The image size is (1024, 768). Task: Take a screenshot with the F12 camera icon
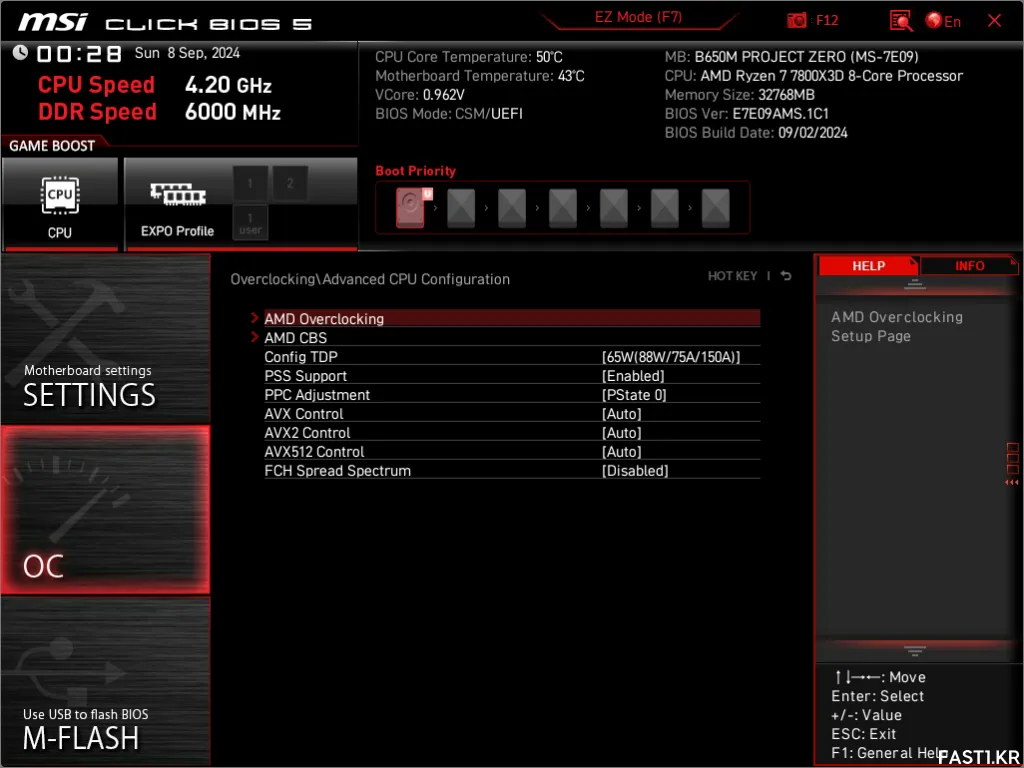point(796,21)
